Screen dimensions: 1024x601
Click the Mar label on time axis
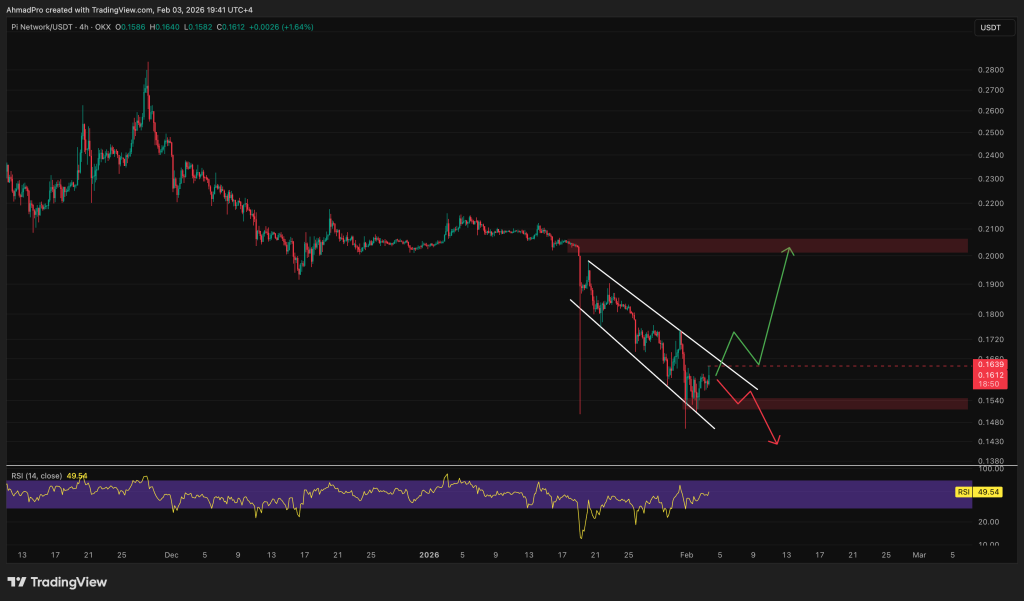(x=919, y=554)
